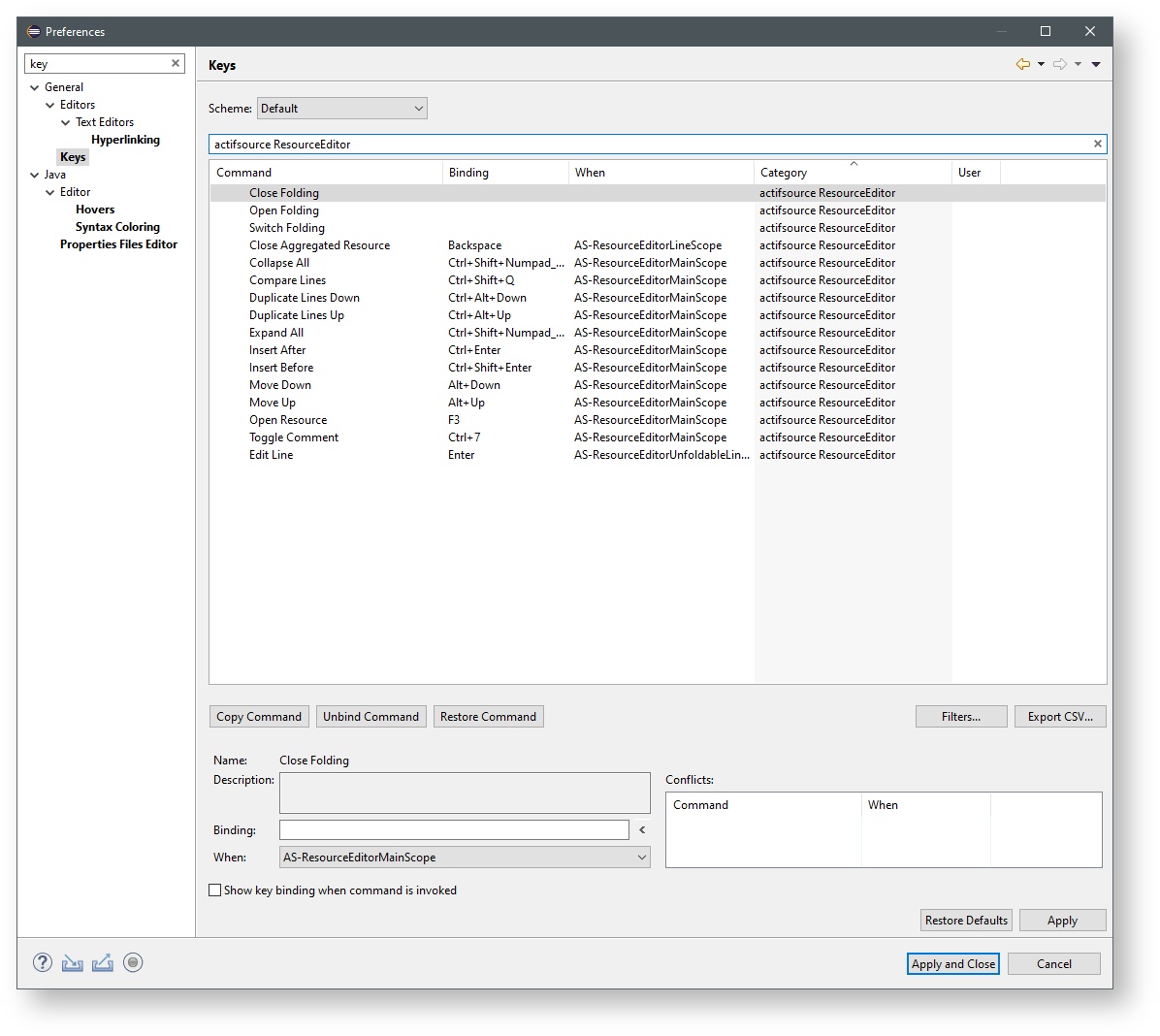Click into the Binding input field
This screenshot has width=1160, height=1036.
[454, 830]
